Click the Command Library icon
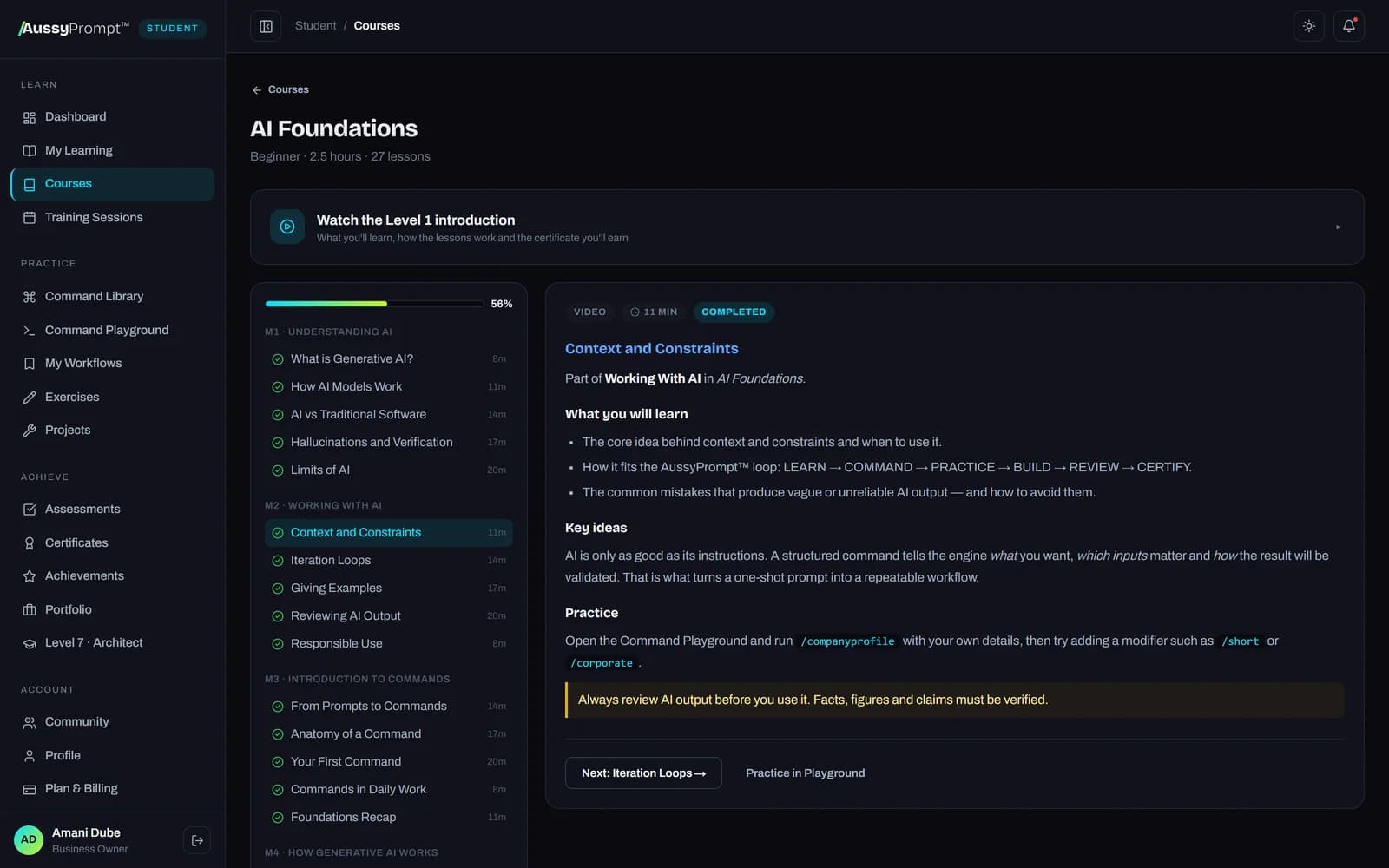Screen dimensions: 1389x868 point(30,297)
